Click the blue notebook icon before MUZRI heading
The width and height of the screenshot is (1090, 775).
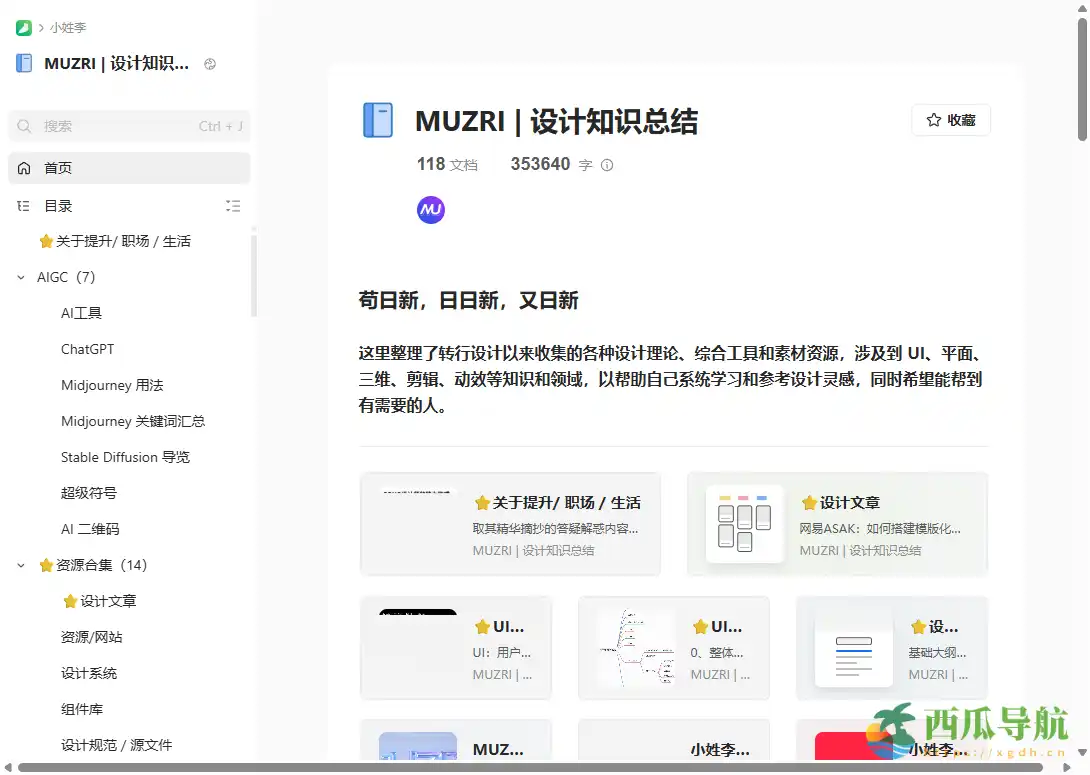(x=377, y=120)
